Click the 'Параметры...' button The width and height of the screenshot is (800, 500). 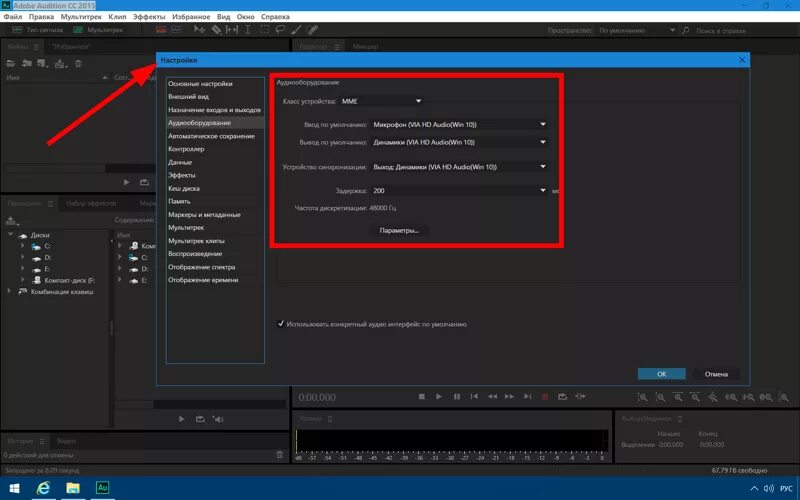(x=398, y=230)
